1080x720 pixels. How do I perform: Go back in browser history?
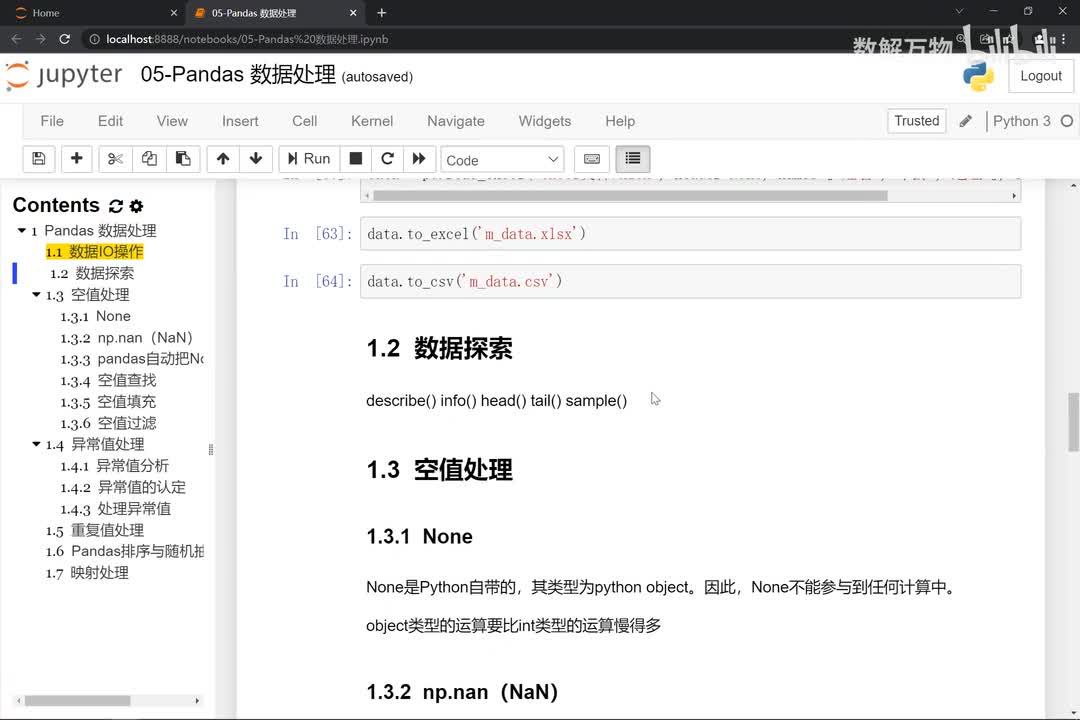tap(17, 39)
